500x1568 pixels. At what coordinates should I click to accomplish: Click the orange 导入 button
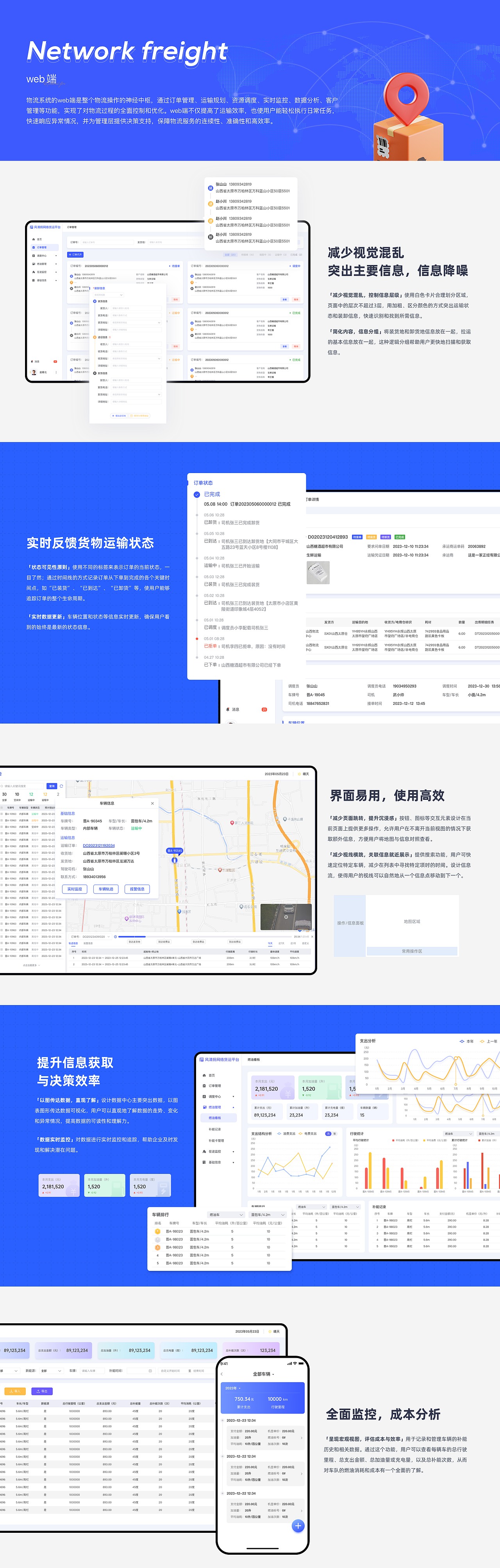[x=14, y=1391]
